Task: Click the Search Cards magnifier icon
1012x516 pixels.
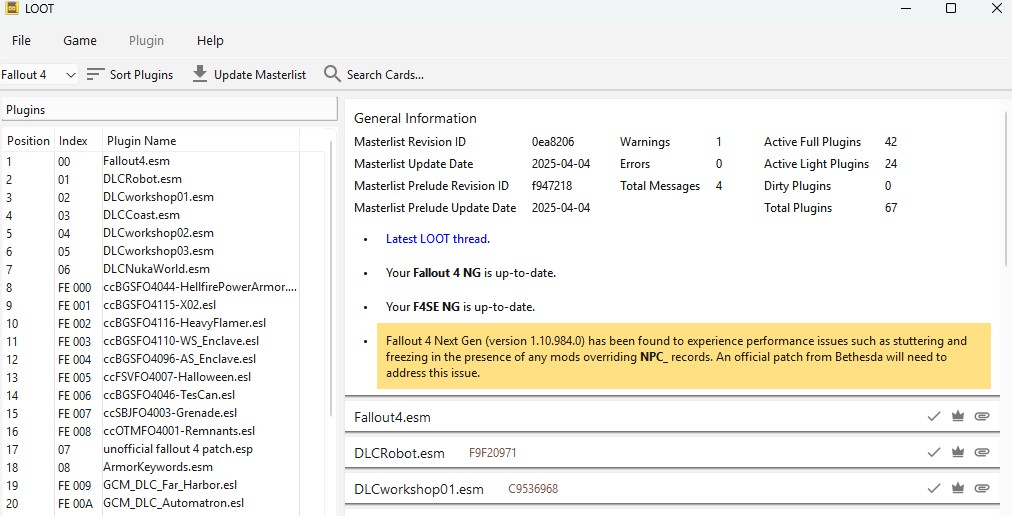Action: pos(332,74)
